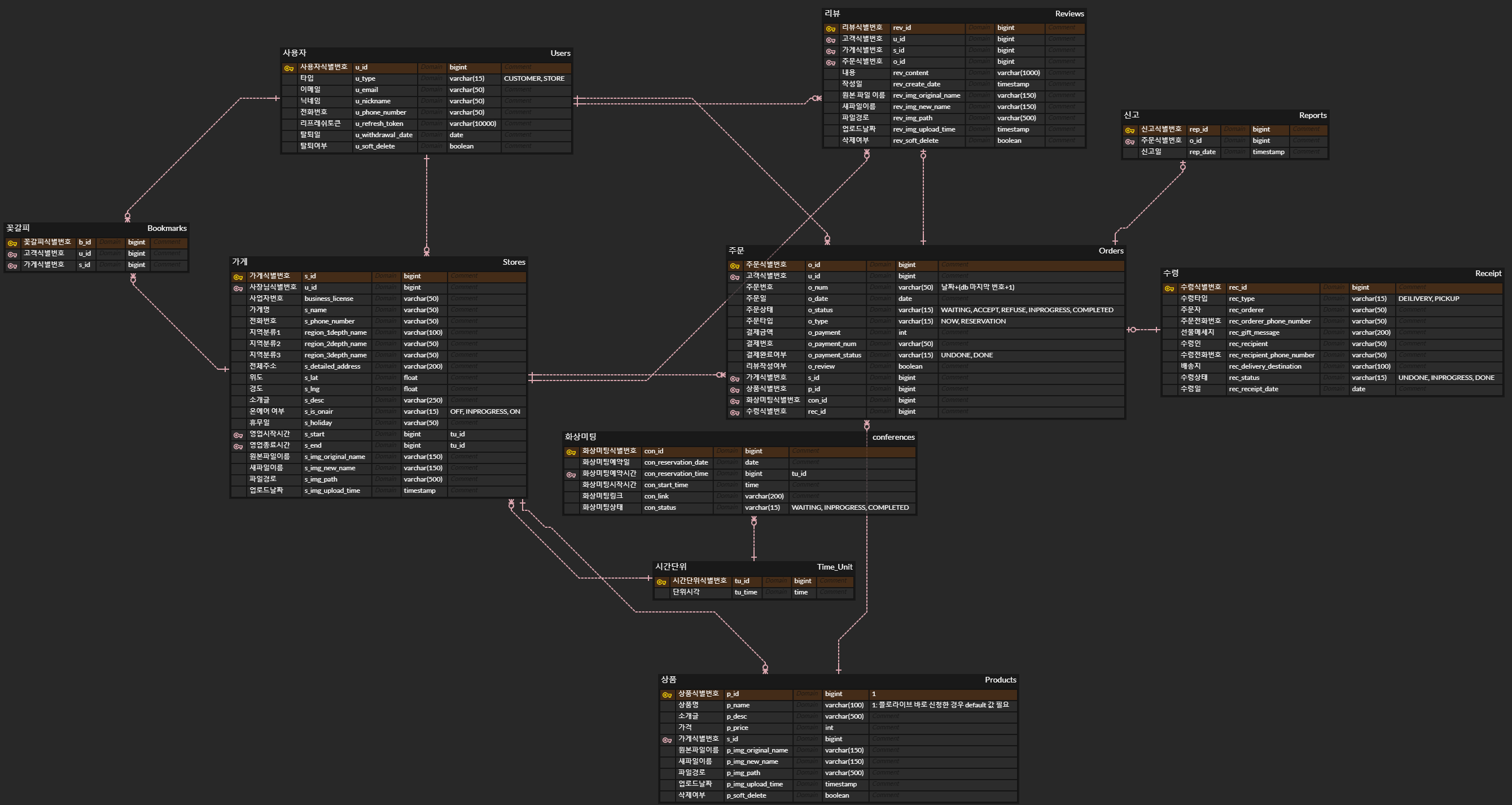Viewport: 1512px width, 805px height.
Task: Select the Orders table name in its header
Action: (x=1111, y=251)
